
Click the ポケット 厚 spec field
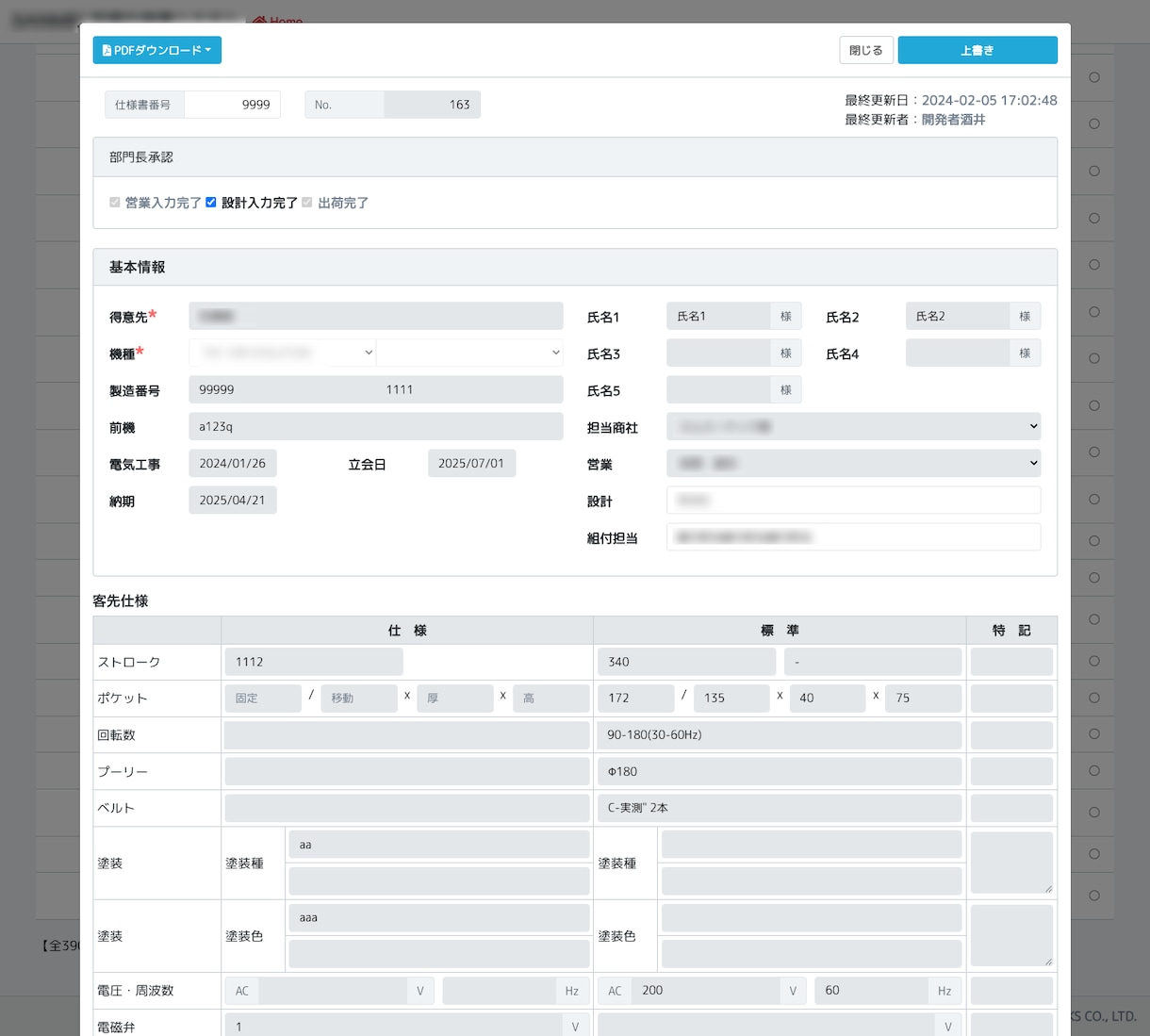pyautogui.click(x=455, y=699)
